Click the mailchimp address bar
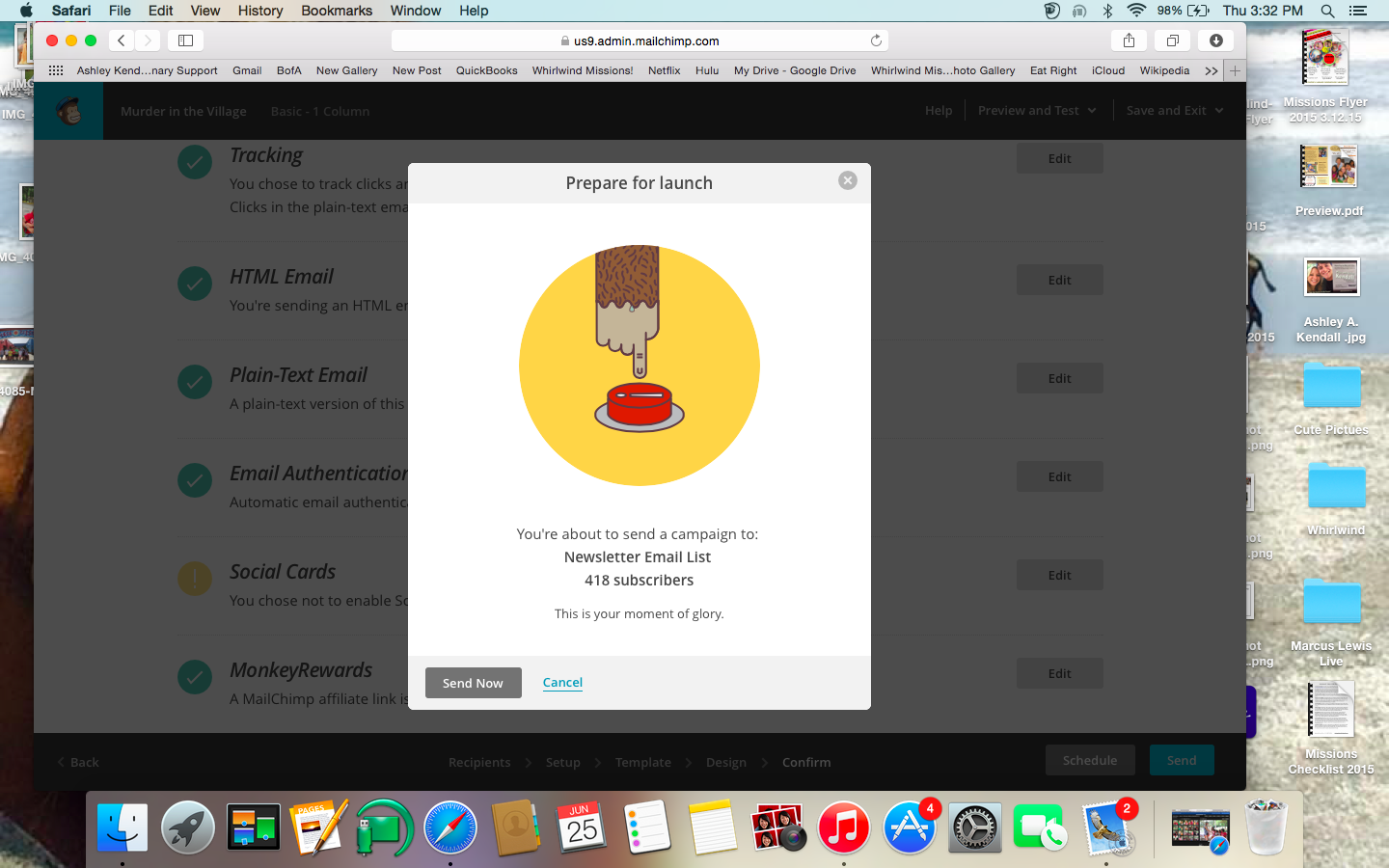This screenshot has width=1389, height=868. 640,41
